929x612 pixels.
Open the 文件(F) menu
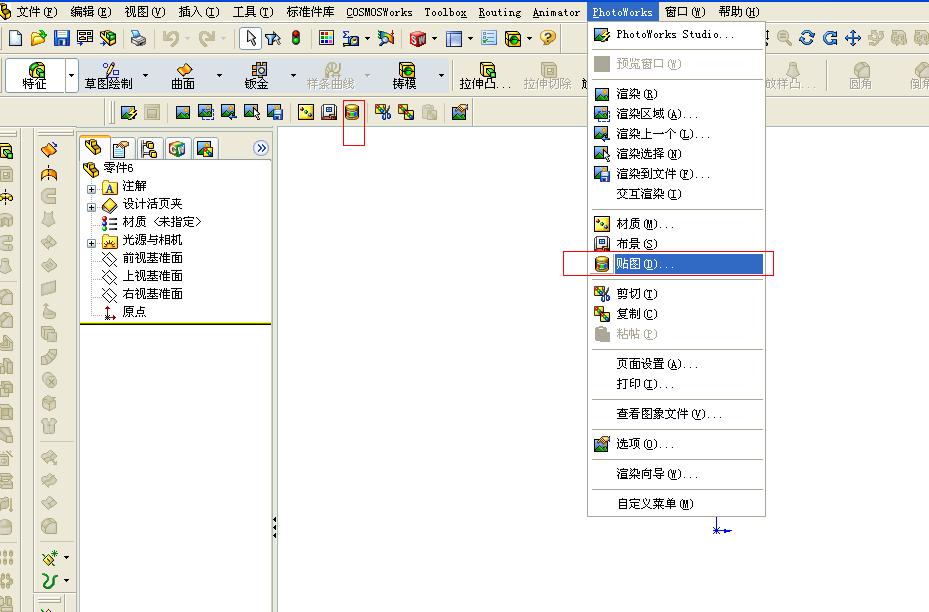(x=36, y=11)
